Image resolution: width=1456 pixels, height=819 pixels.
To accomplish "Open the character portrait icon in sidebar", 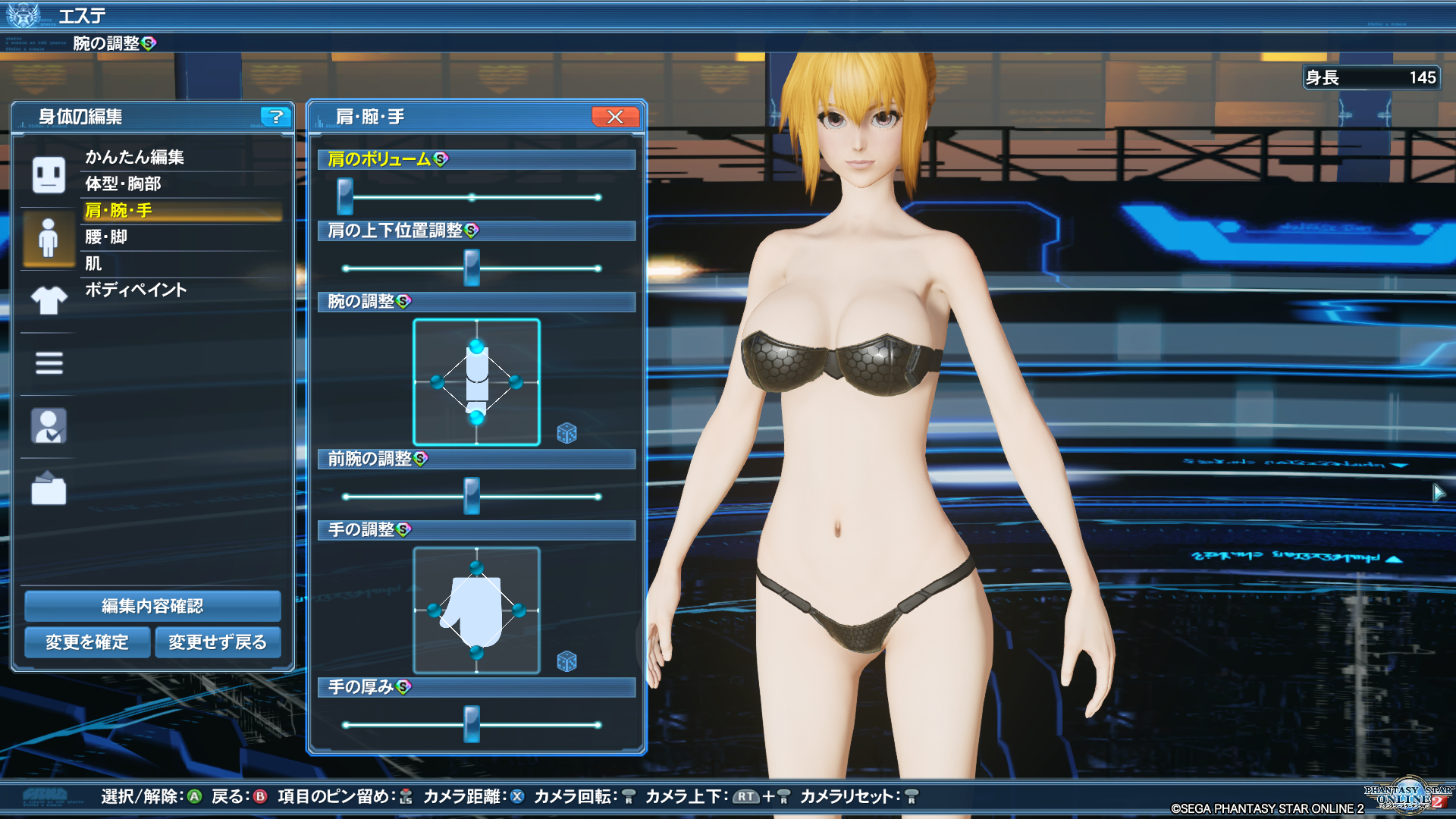I will [49, 425].
